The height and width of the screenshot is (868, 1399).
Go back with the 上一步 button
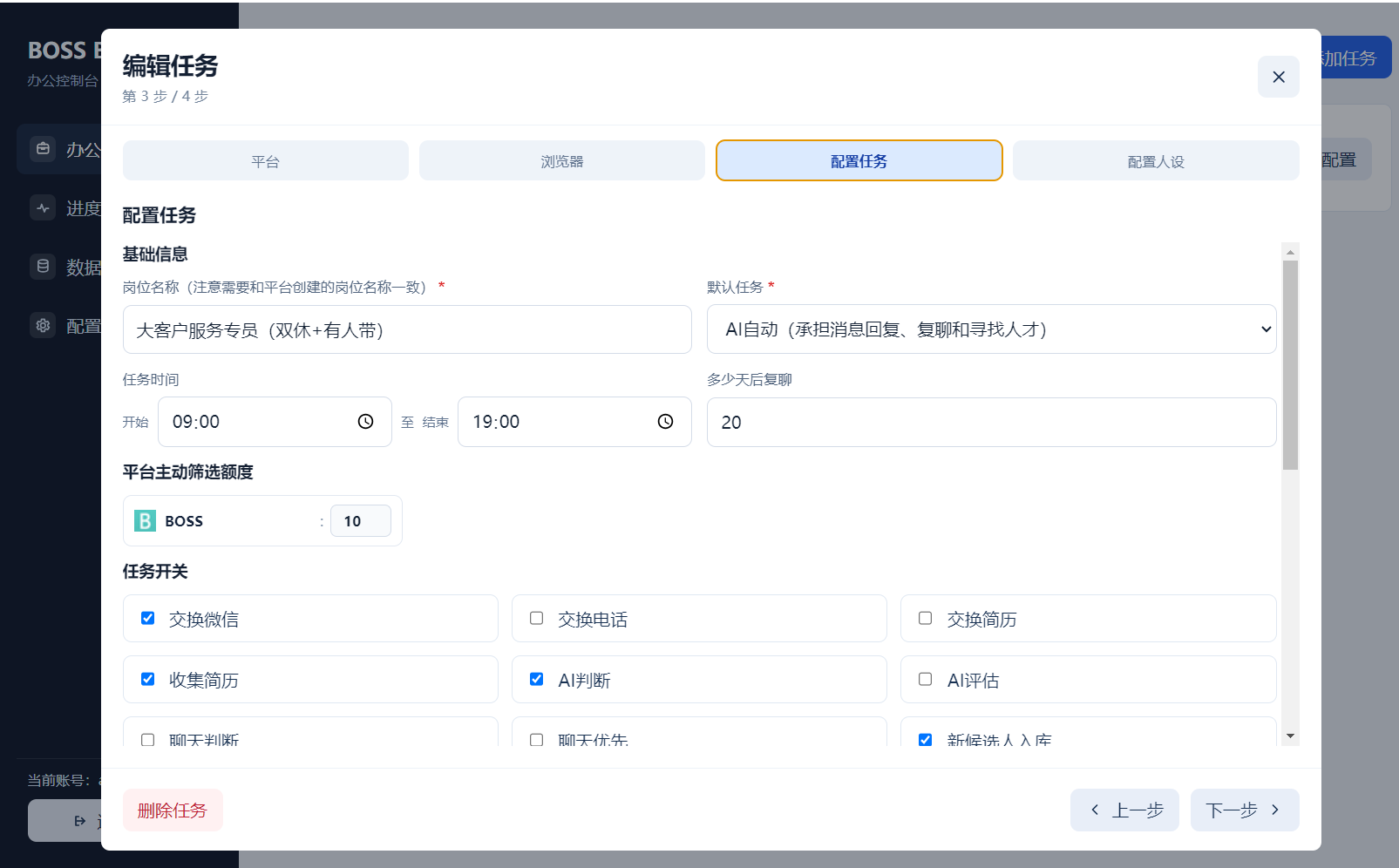[x=1124, y=810]
